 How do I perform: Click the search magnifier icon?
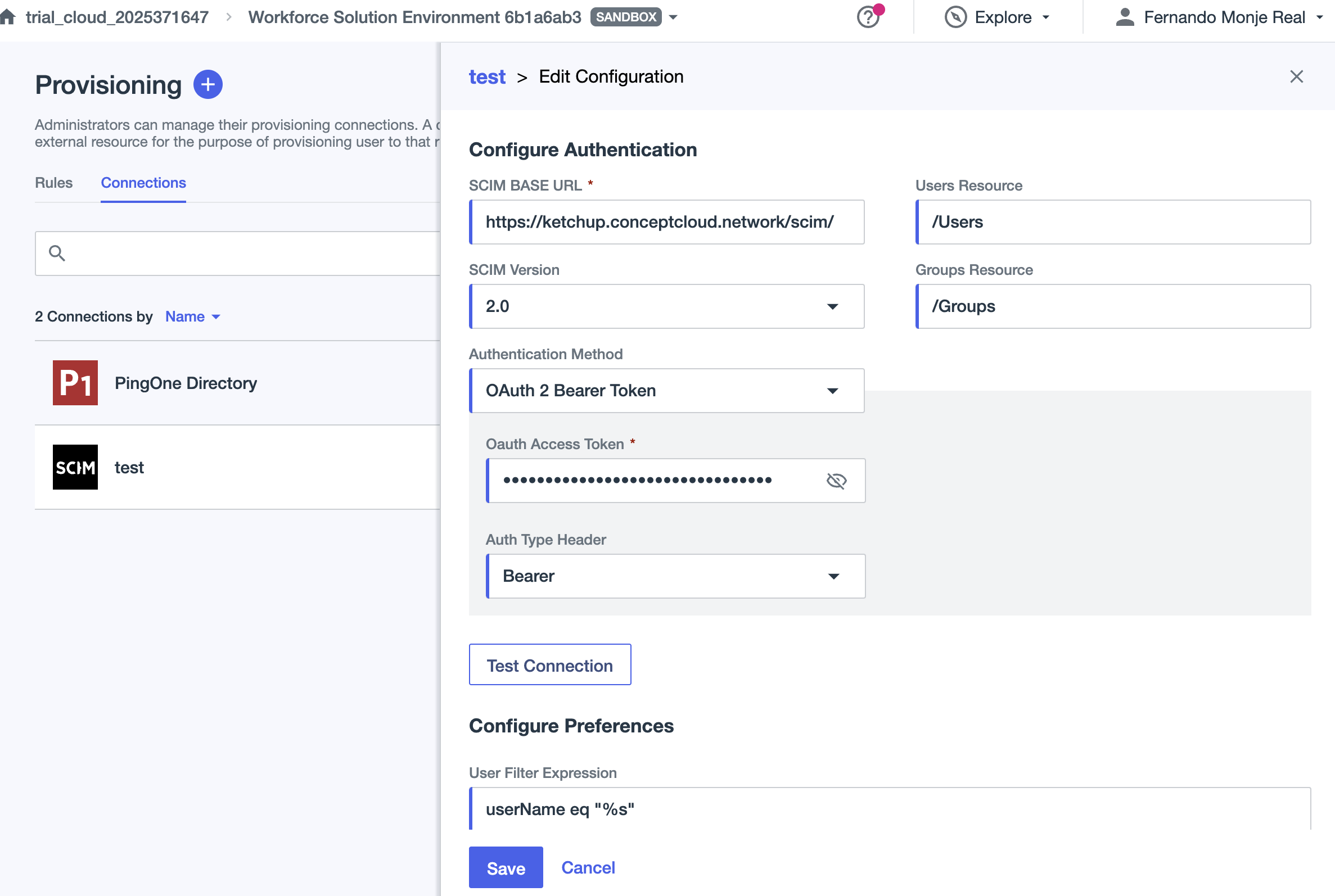click(57, 253)
